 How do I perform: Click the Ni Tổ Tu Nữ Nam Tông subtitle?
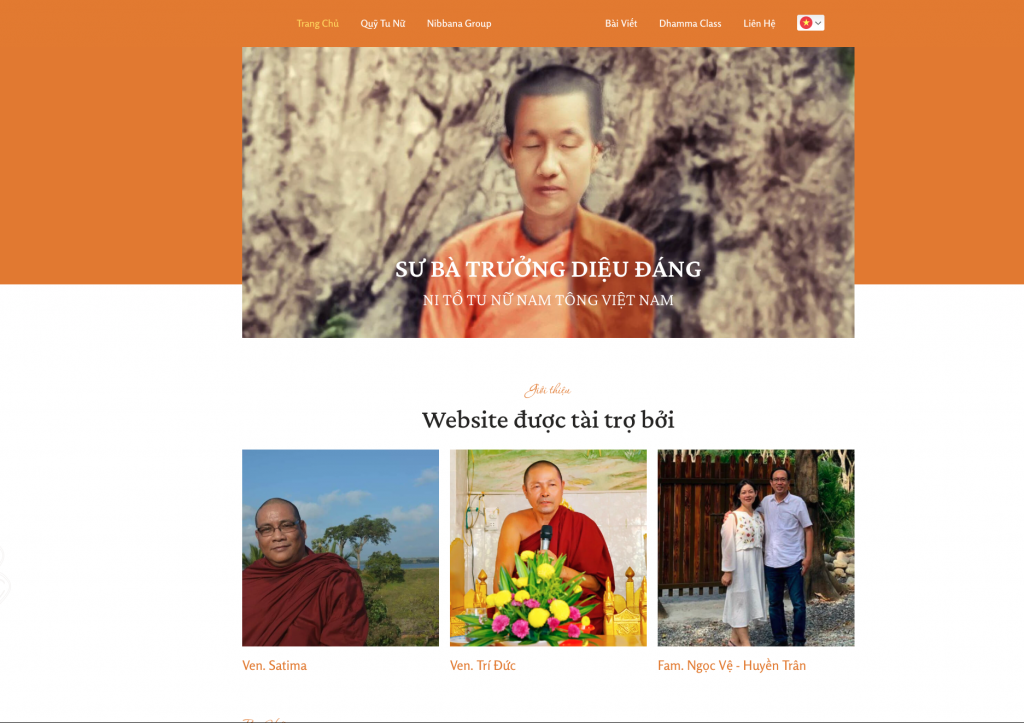tap(548, 300)
